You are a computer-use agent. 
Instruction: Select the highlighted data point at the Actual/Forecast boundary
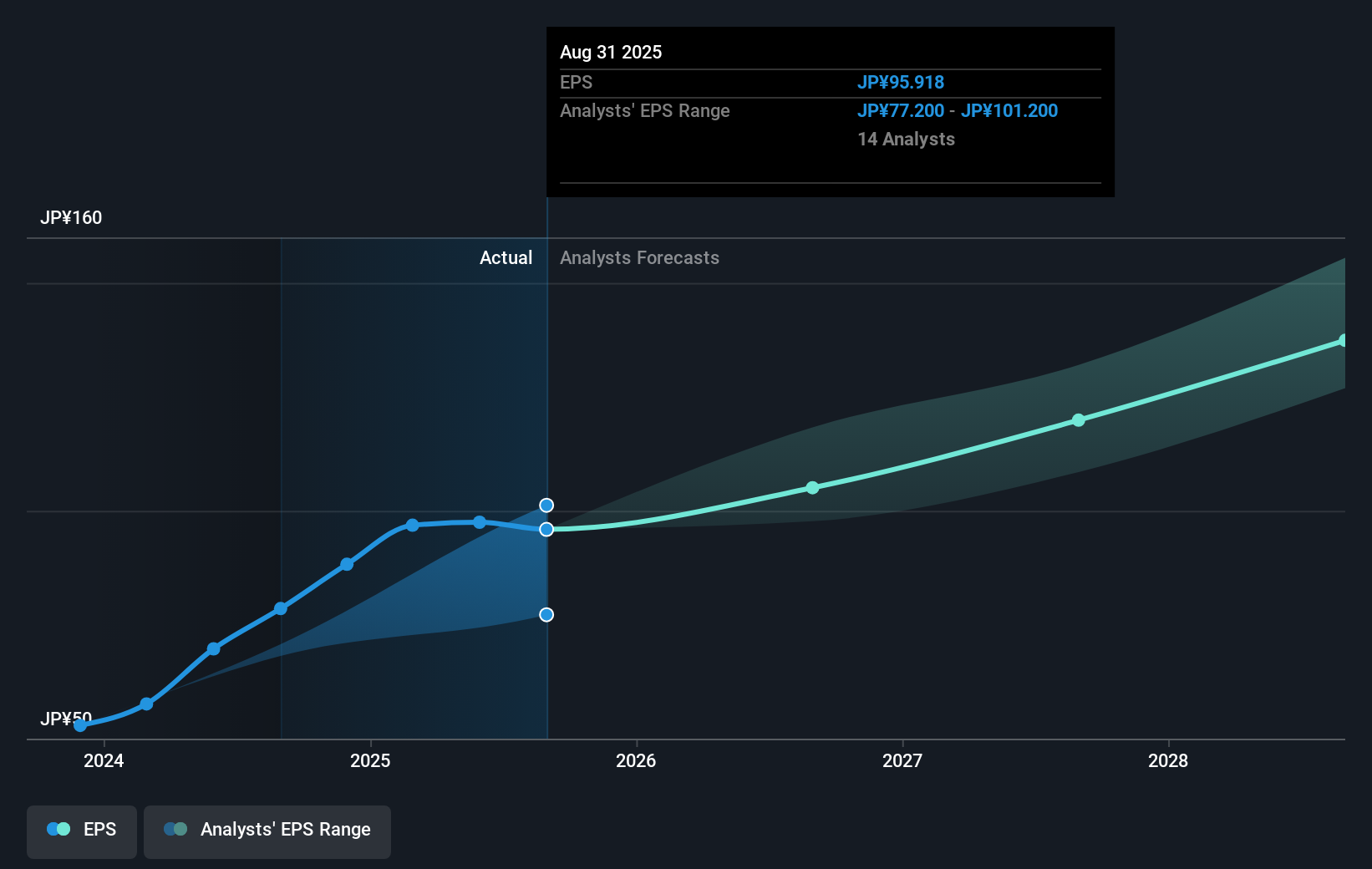(x=546, y=529)
